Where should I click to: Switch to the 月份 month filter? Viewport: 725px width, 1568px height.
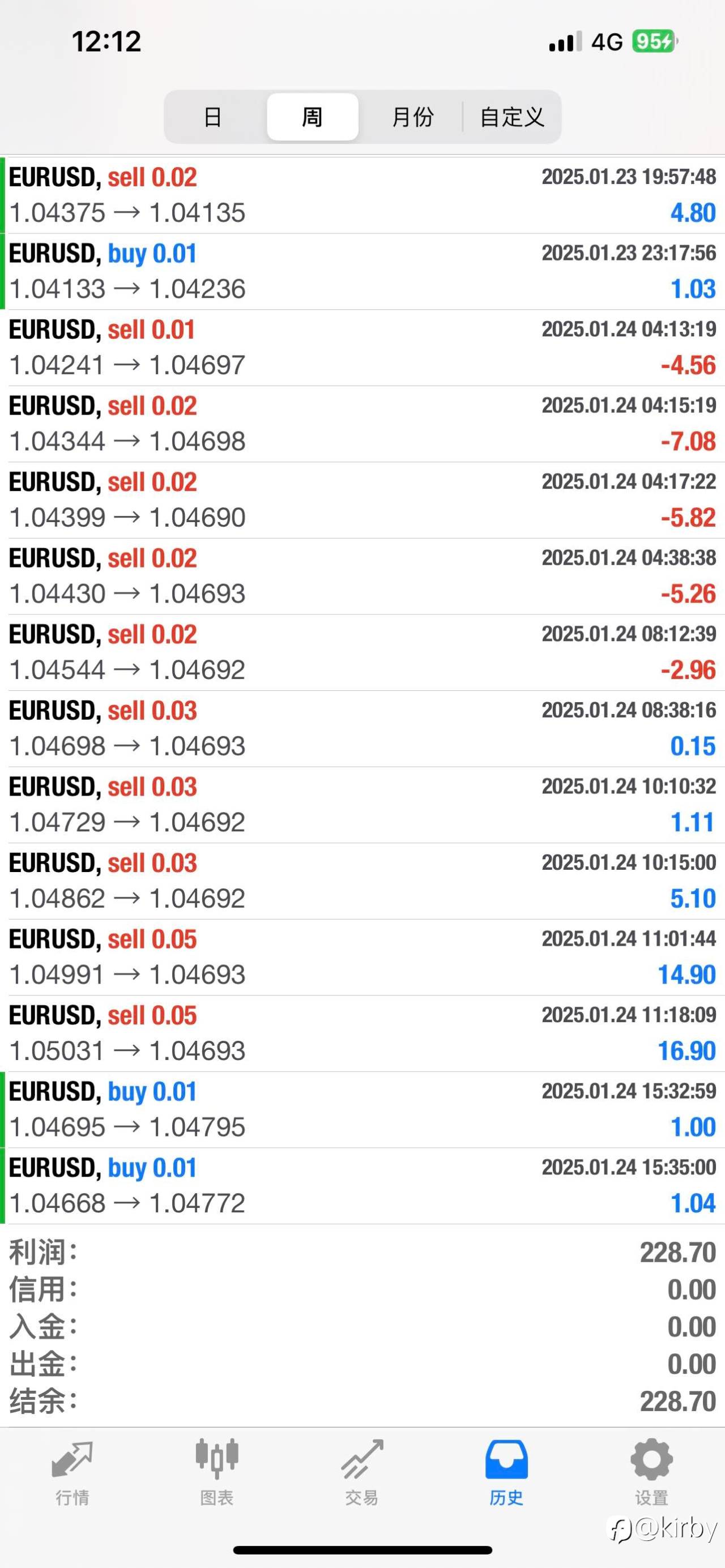pyautogui.click(x=413, y=117)
